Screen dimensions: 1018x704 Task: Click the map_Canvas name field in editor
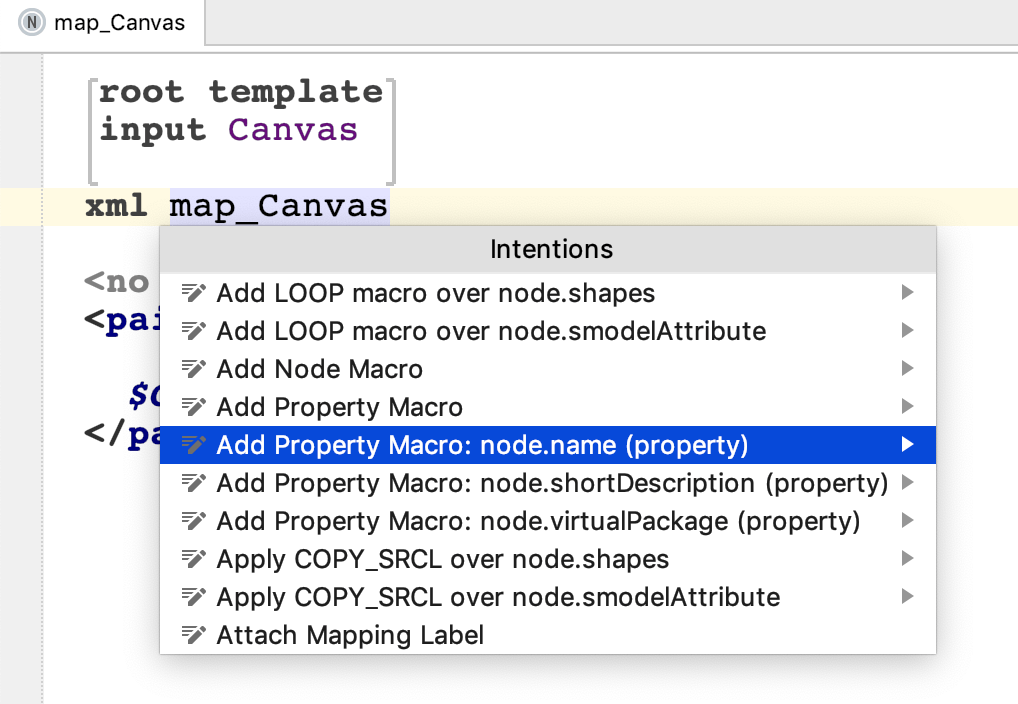[x=279, y=207]
